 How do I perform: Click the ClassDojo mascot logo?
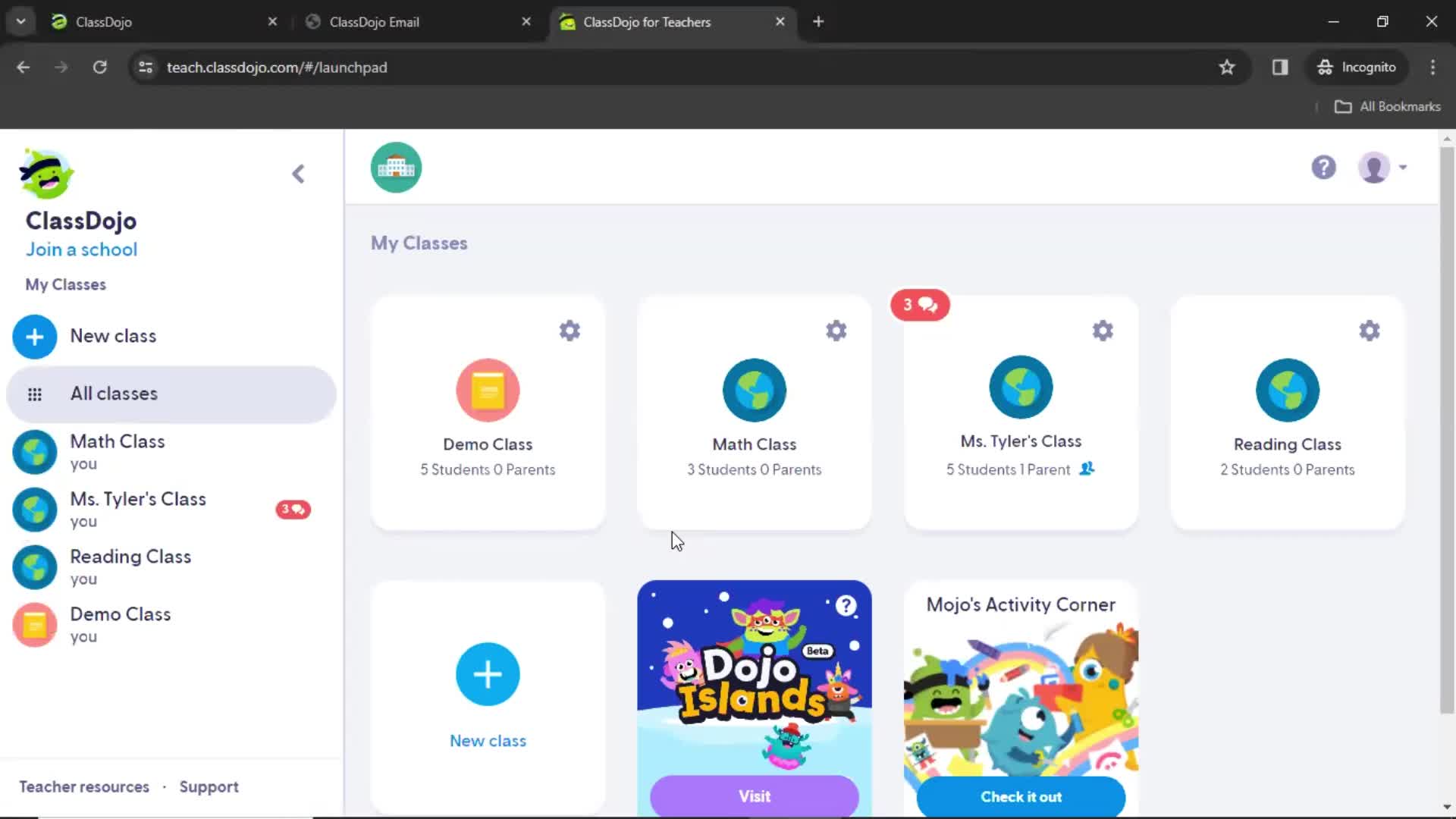click(x=46, y=174)
